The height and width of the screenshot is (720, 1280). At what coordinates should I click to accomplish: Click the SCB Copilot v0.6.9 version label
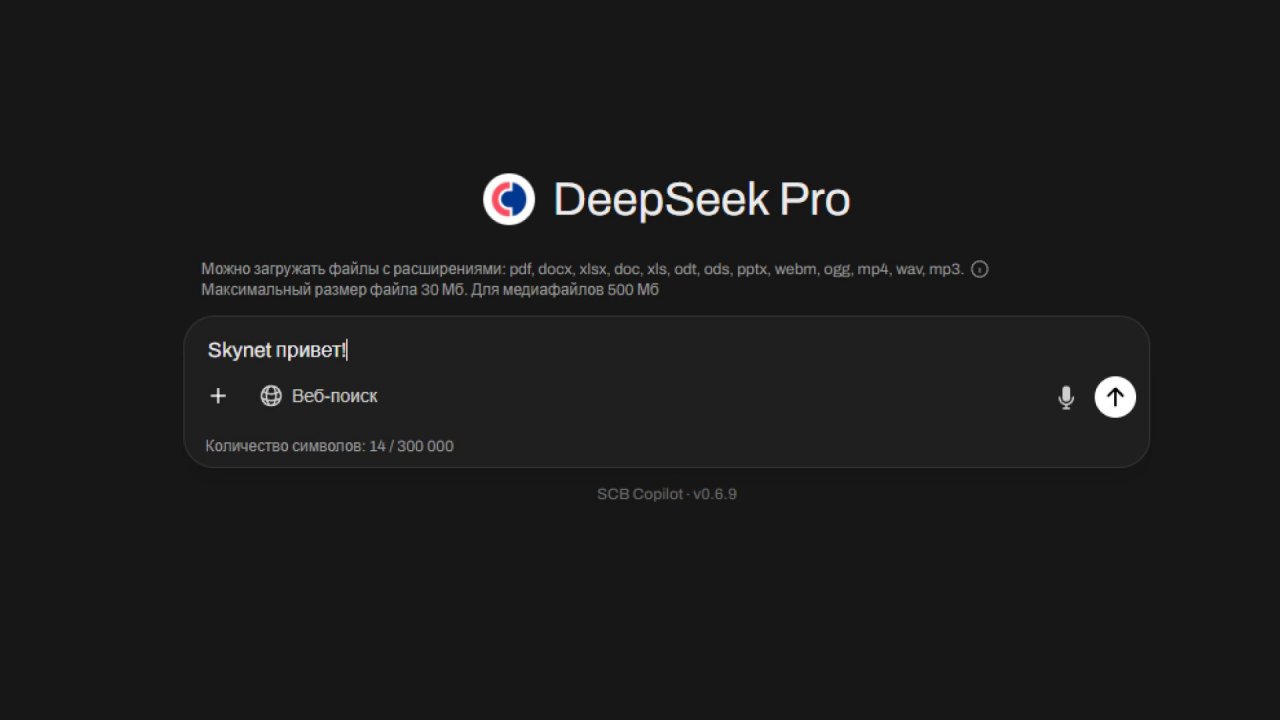click(667, 494)
